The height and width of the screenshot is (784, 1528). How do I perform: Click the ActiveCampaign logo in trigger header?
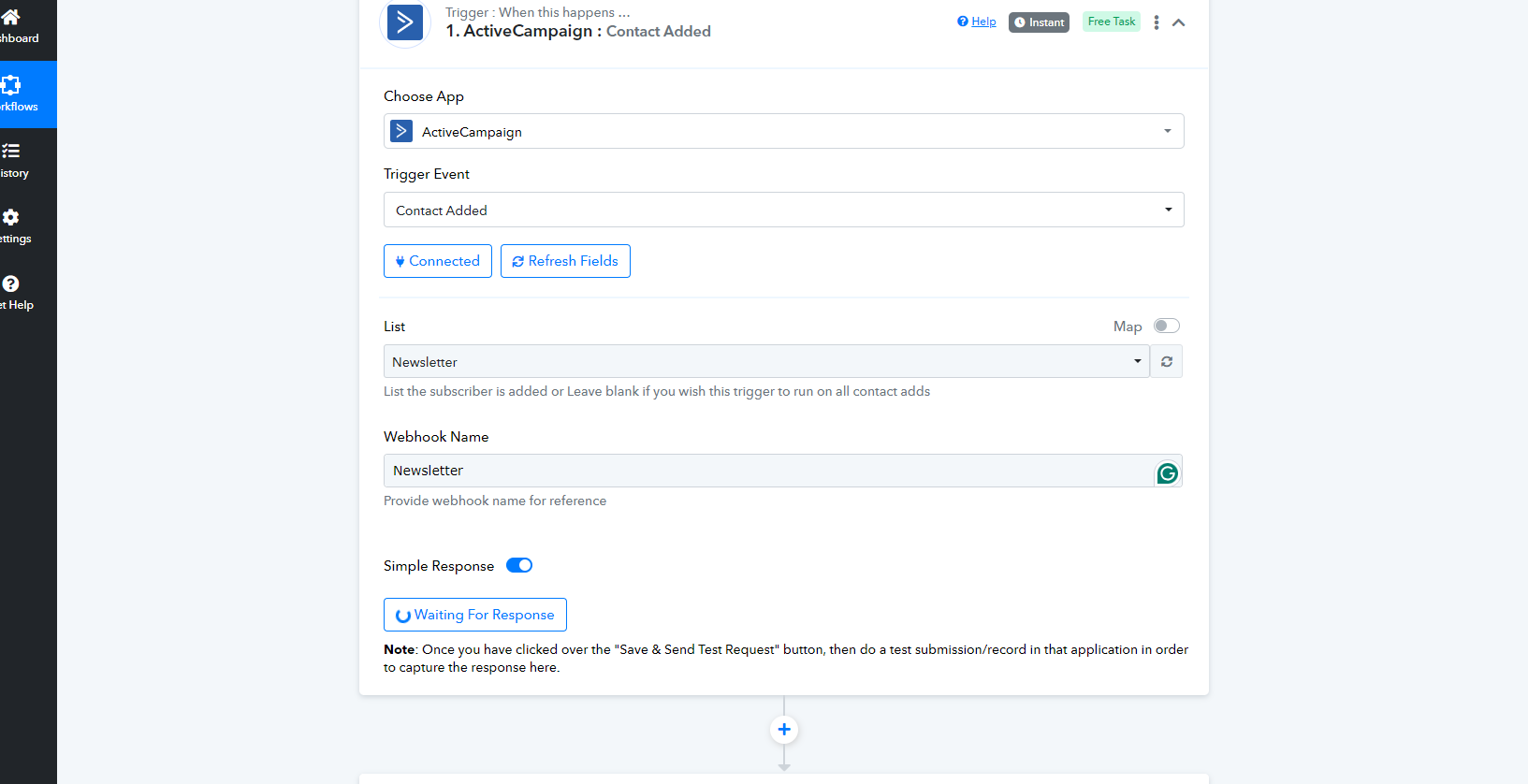click(x=405, y=22)
